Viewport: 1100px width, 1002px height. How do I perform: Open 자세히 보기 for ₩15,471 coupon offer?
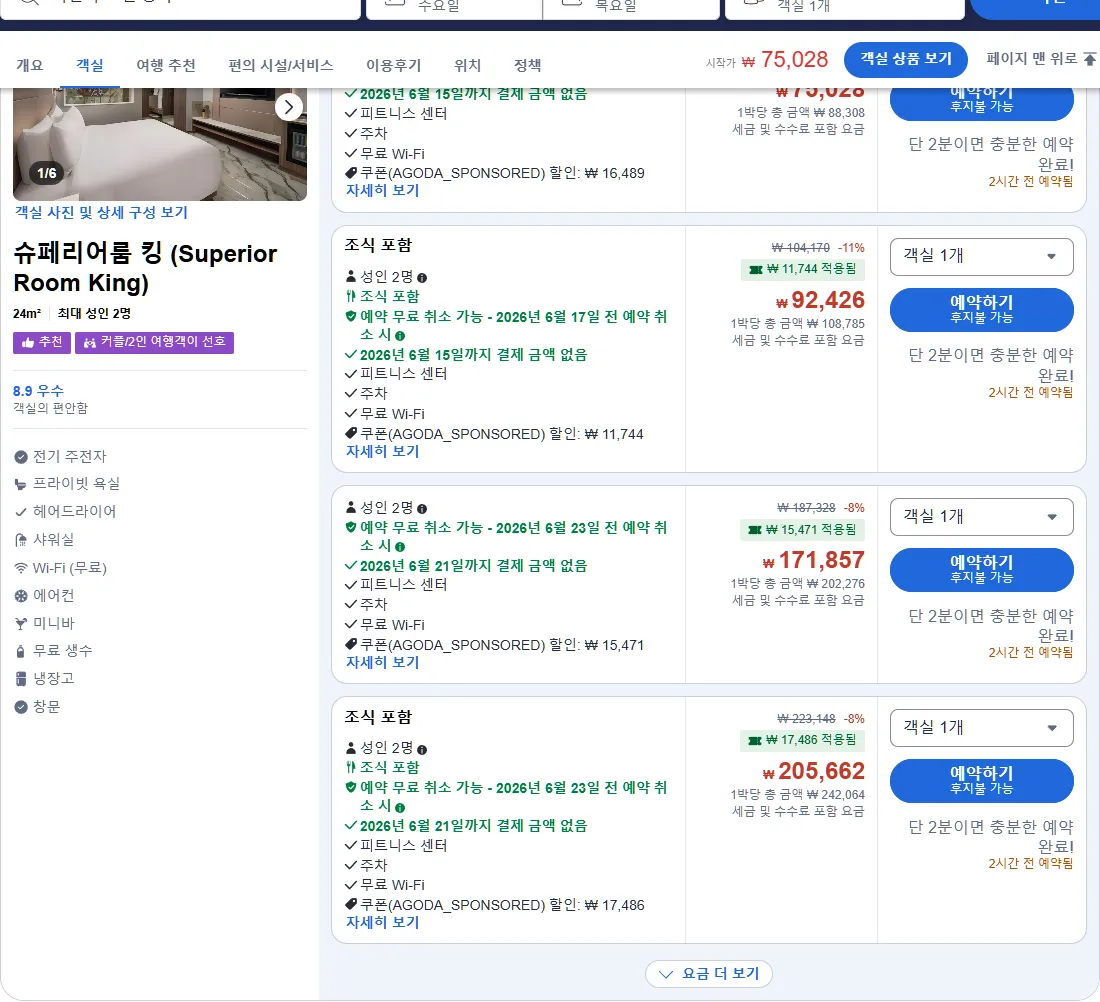coord(382,662)
